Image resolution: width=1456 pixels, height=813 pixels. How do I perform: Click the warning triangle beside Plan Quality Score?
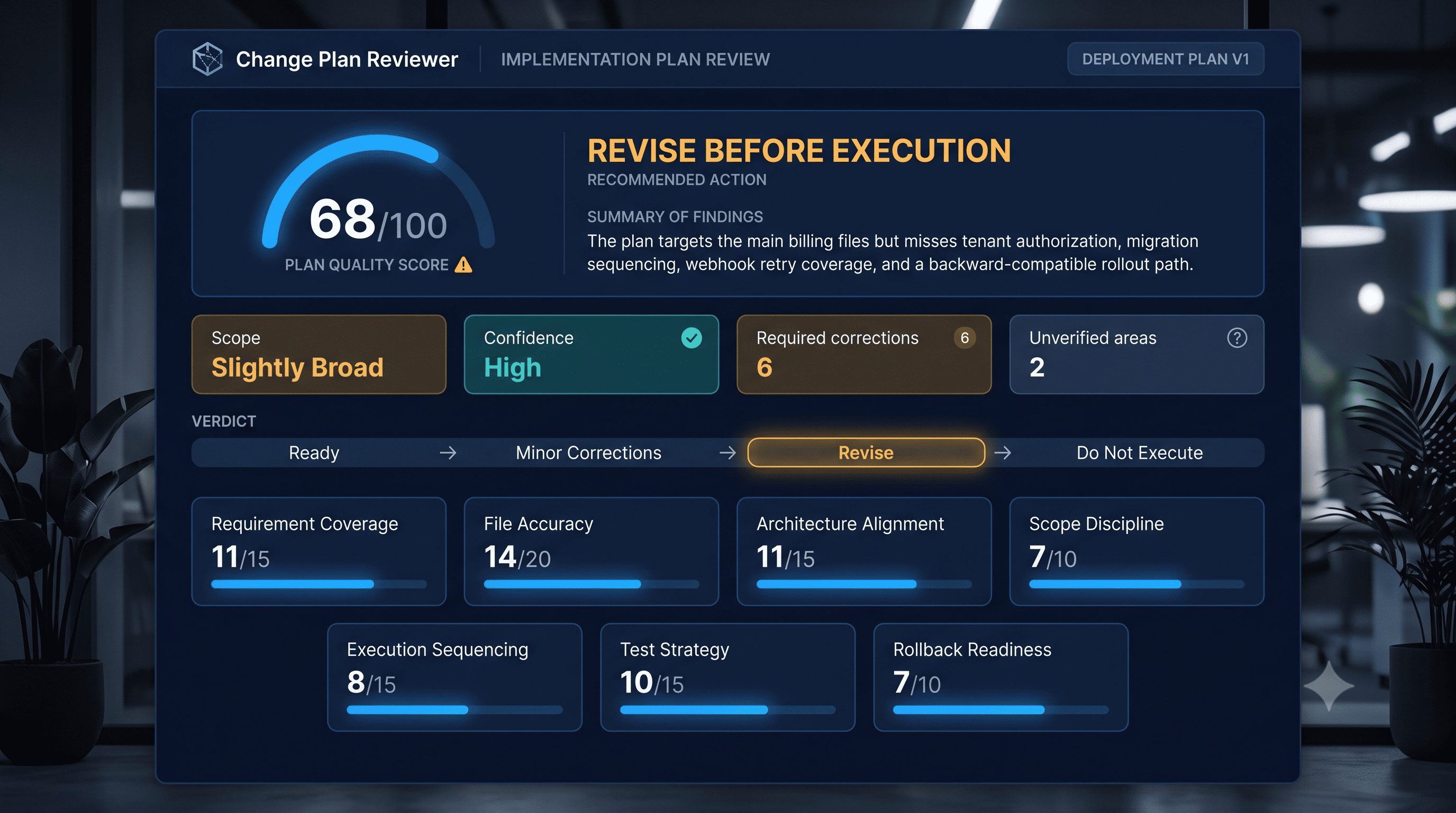click(463, 265)
